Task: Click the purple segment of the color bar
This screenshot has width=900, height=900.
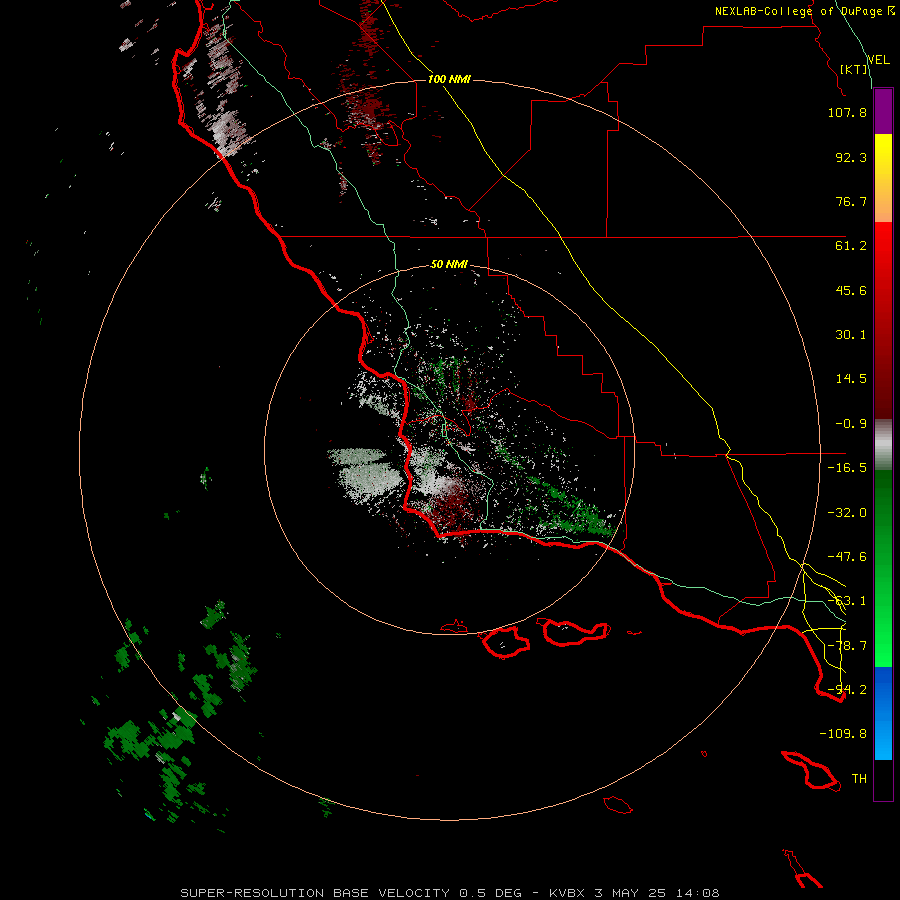Action: pyautogui.click(x=883, y=111)
